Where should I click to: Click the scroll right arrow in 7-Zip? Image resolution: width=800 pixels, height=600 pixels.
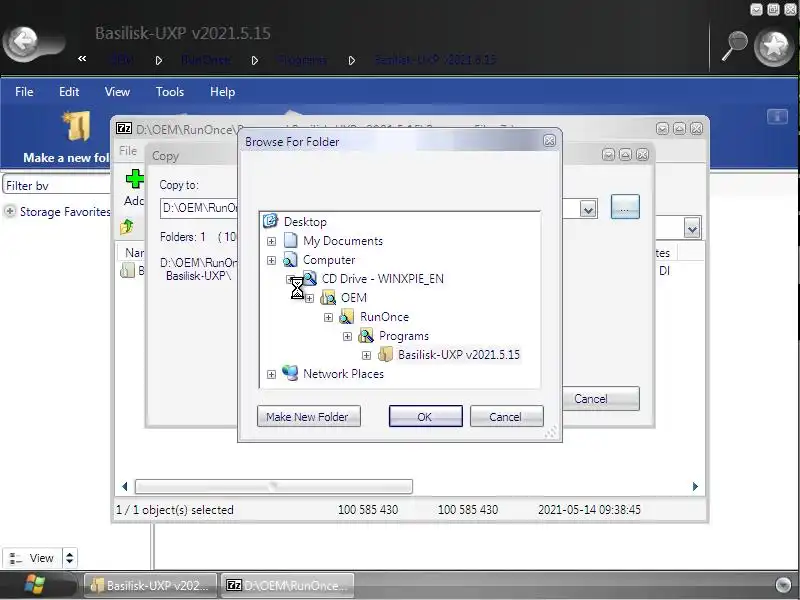click(x=695, y=486)
